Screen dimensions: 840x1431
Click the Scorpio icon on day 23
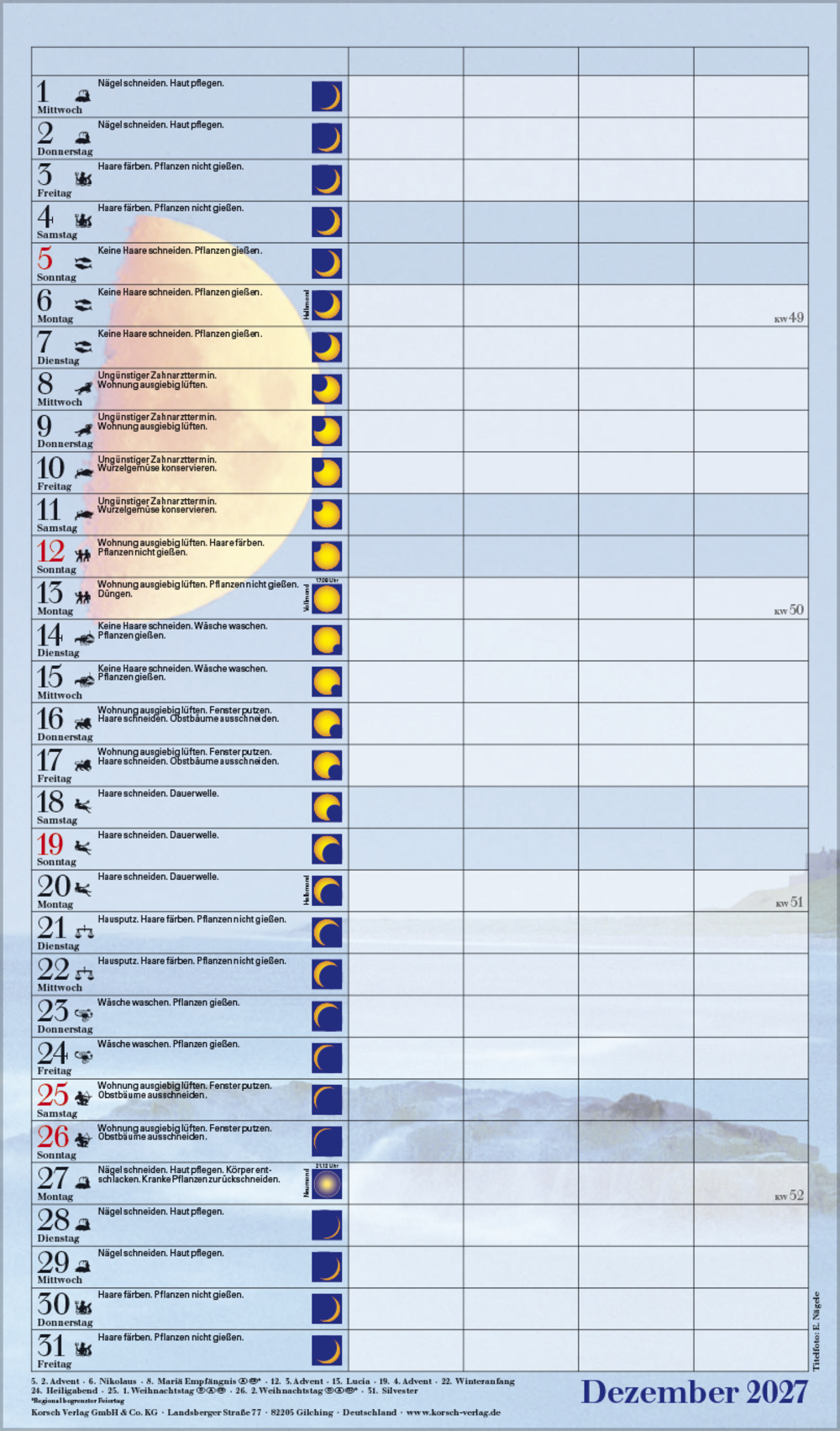point(83,1014)
